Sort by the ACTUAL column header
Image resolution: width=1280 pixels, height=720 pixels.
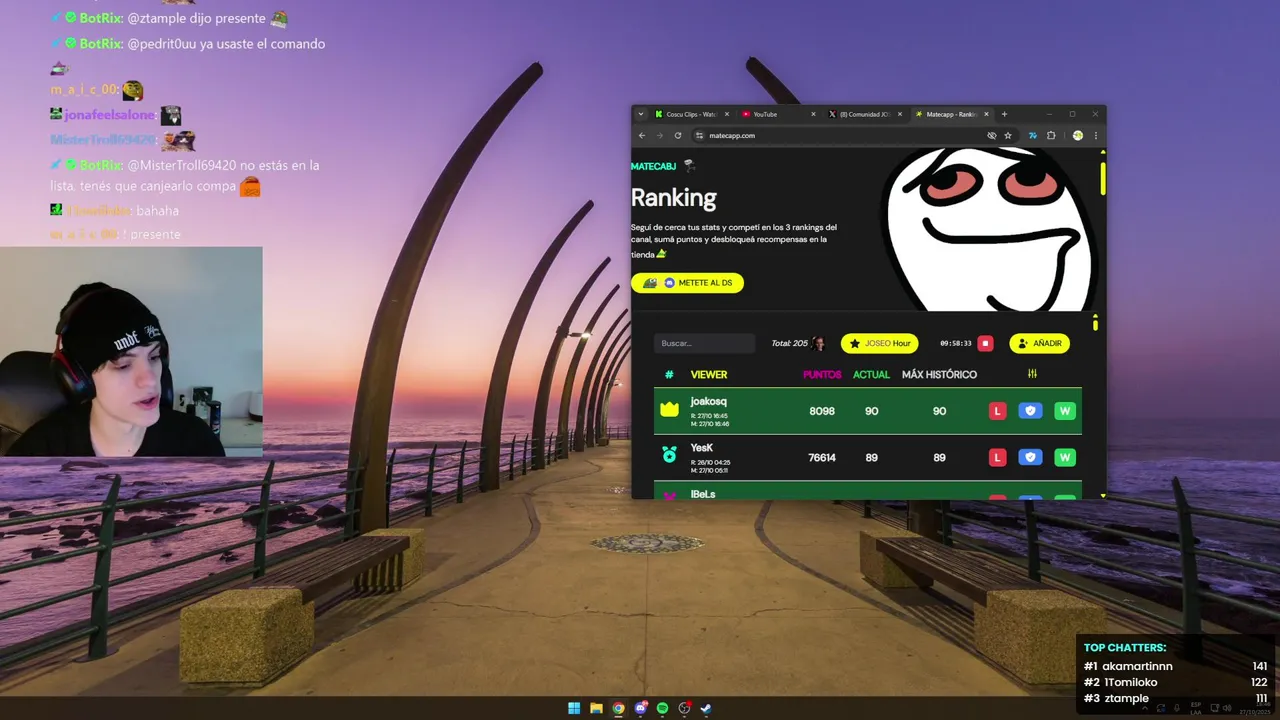tap(871, 374)
